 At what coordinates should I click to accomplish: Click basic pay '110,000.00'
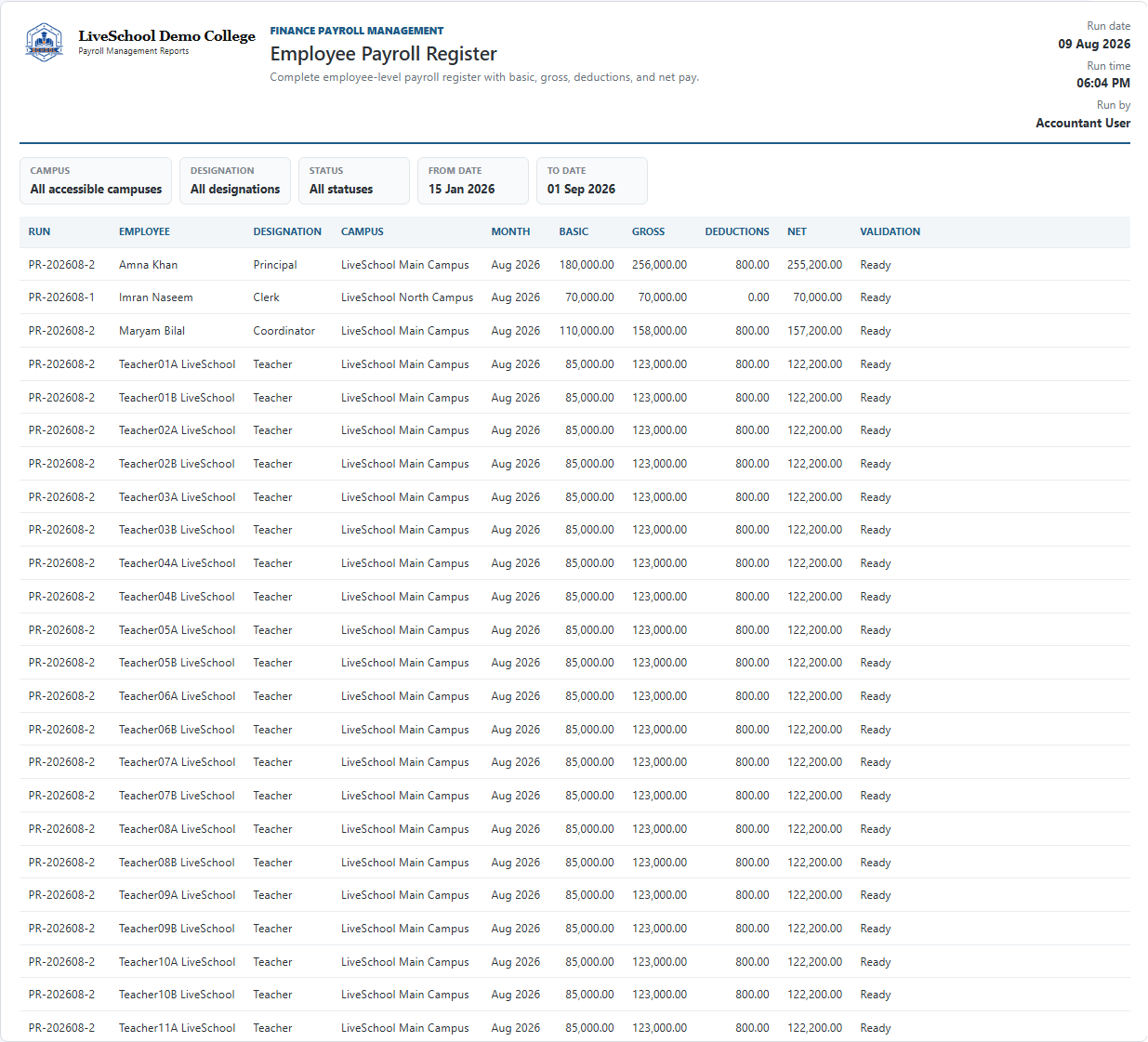[587, 331]
